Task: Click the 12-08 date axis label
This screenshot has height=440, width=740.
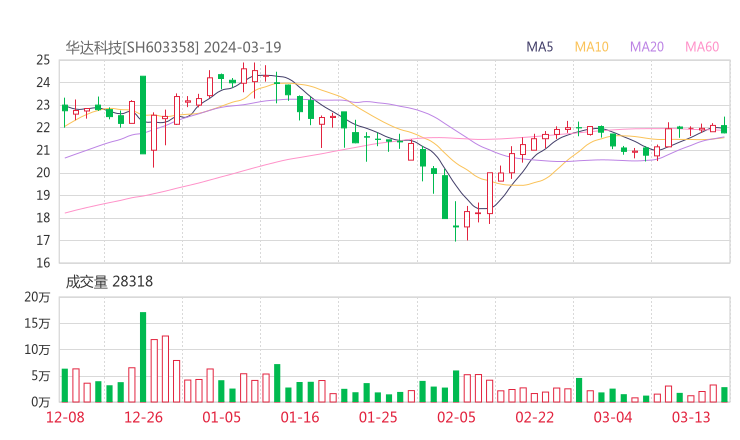Action: [65, 417]
